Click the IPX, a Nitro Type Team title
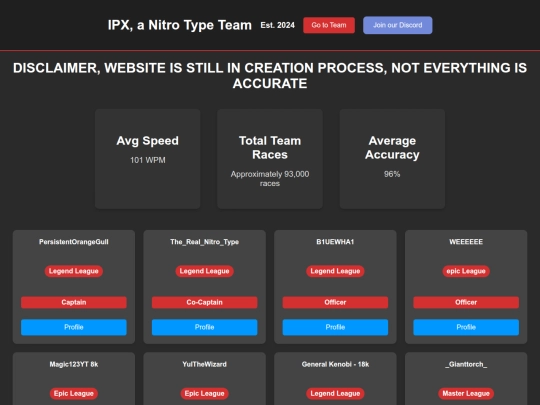The width and height of the screenshot is (540, 405). [x=180, y=25]
